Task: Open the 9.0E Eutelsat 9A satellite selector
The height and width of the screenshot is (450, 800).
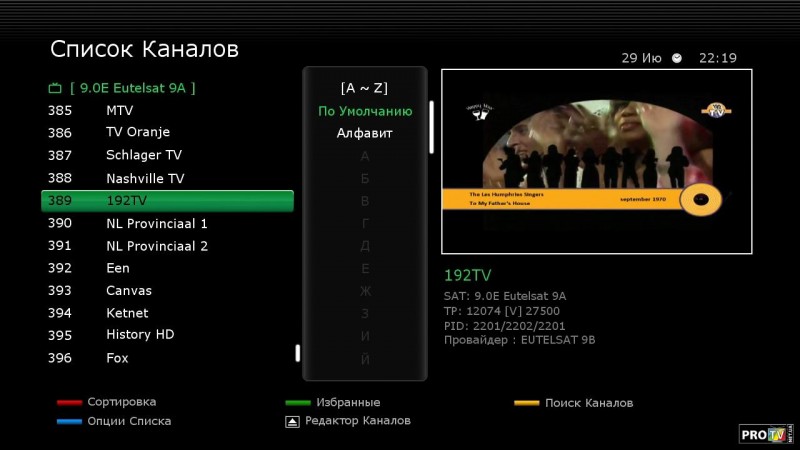Action: [132, 88]
